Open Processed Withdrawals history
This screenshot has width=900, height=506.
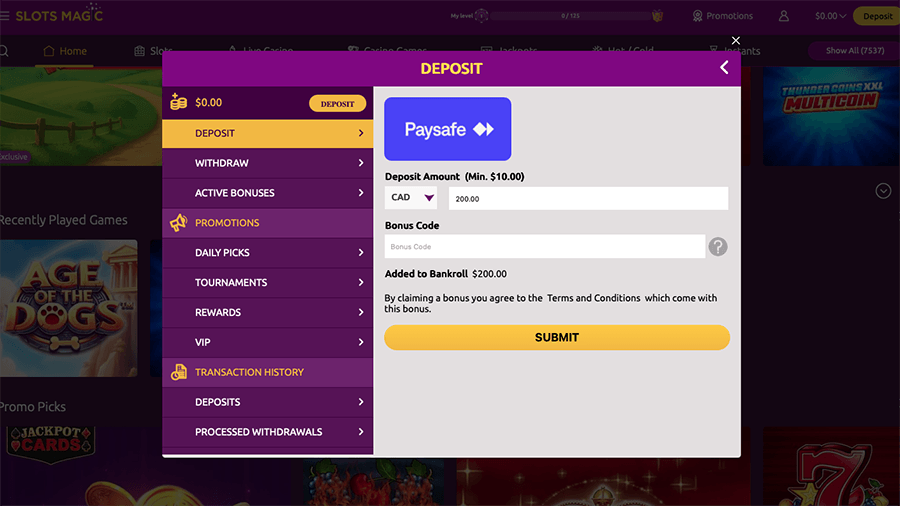267,431
